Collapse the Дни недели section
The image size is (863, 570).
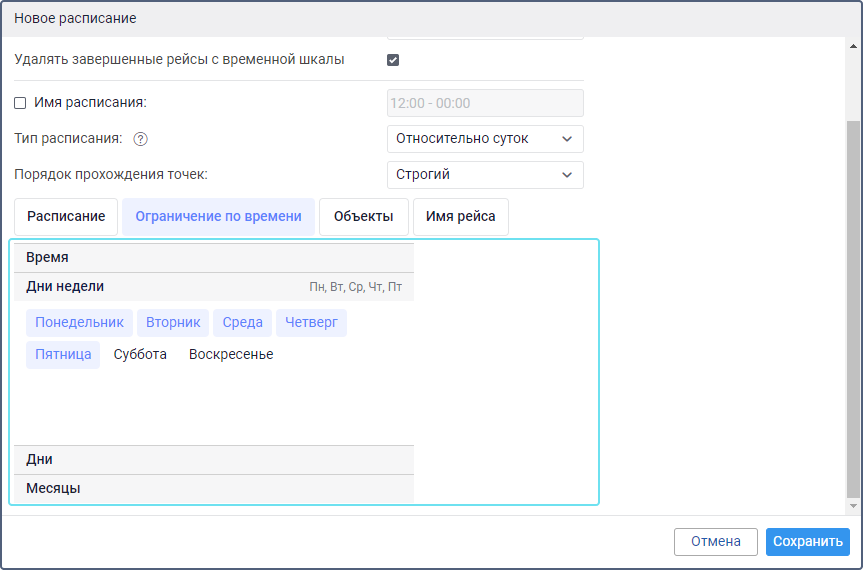pyautogui.click(x=214, y=287)
